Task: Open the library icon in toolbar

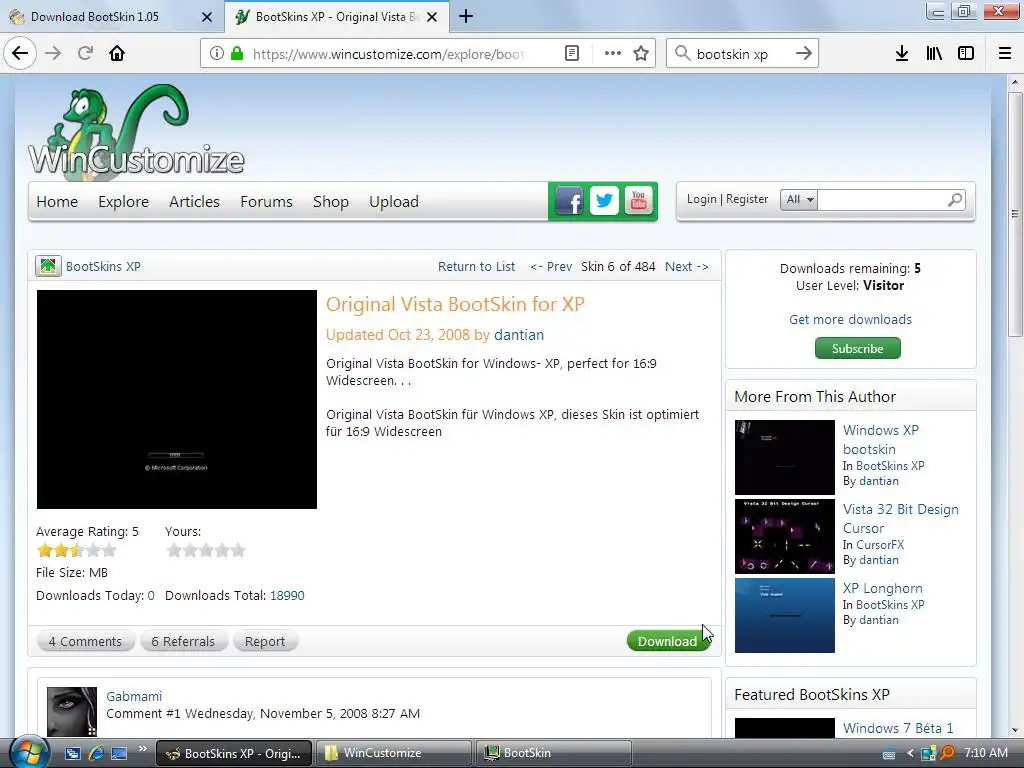Action: [x=934, y=54]
